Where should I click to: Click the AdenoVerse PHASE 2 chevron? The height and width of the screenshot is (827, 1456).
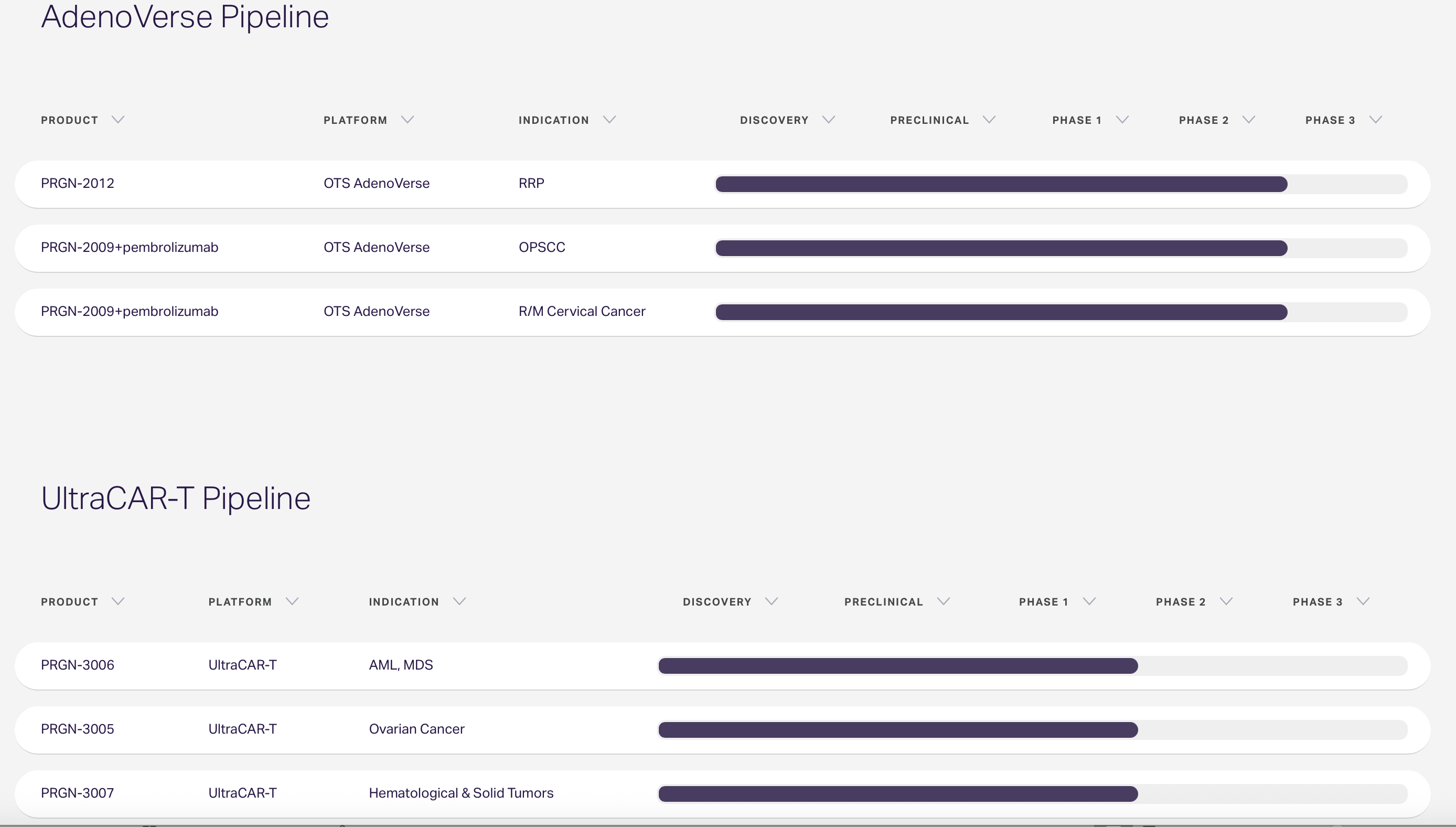1248,120
